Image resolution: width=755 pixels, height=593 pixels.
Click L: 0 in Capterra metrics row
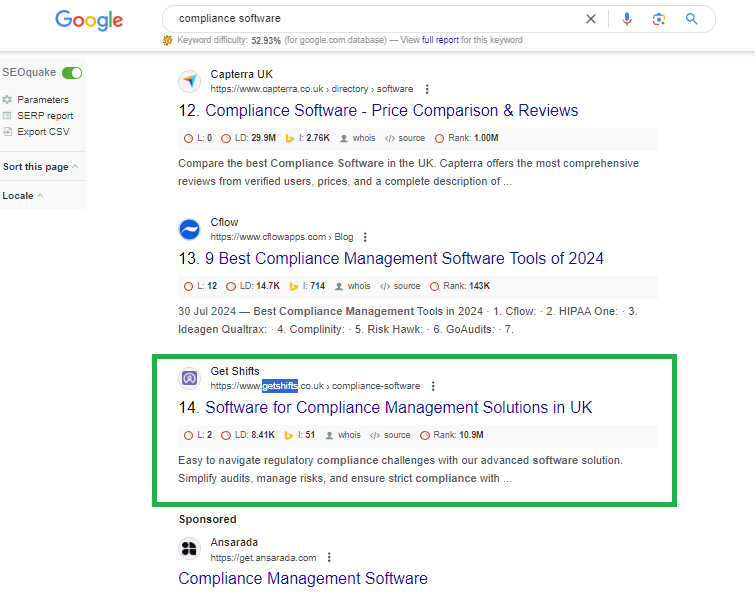[x=198, y=138]
